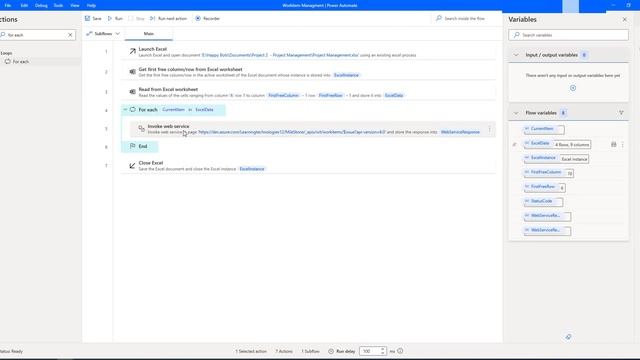Viewport: 640px width, 360px height.
Task: Increase Run delay with up stepper arrow
Action: pyautogui.click(x=382, y=349)
